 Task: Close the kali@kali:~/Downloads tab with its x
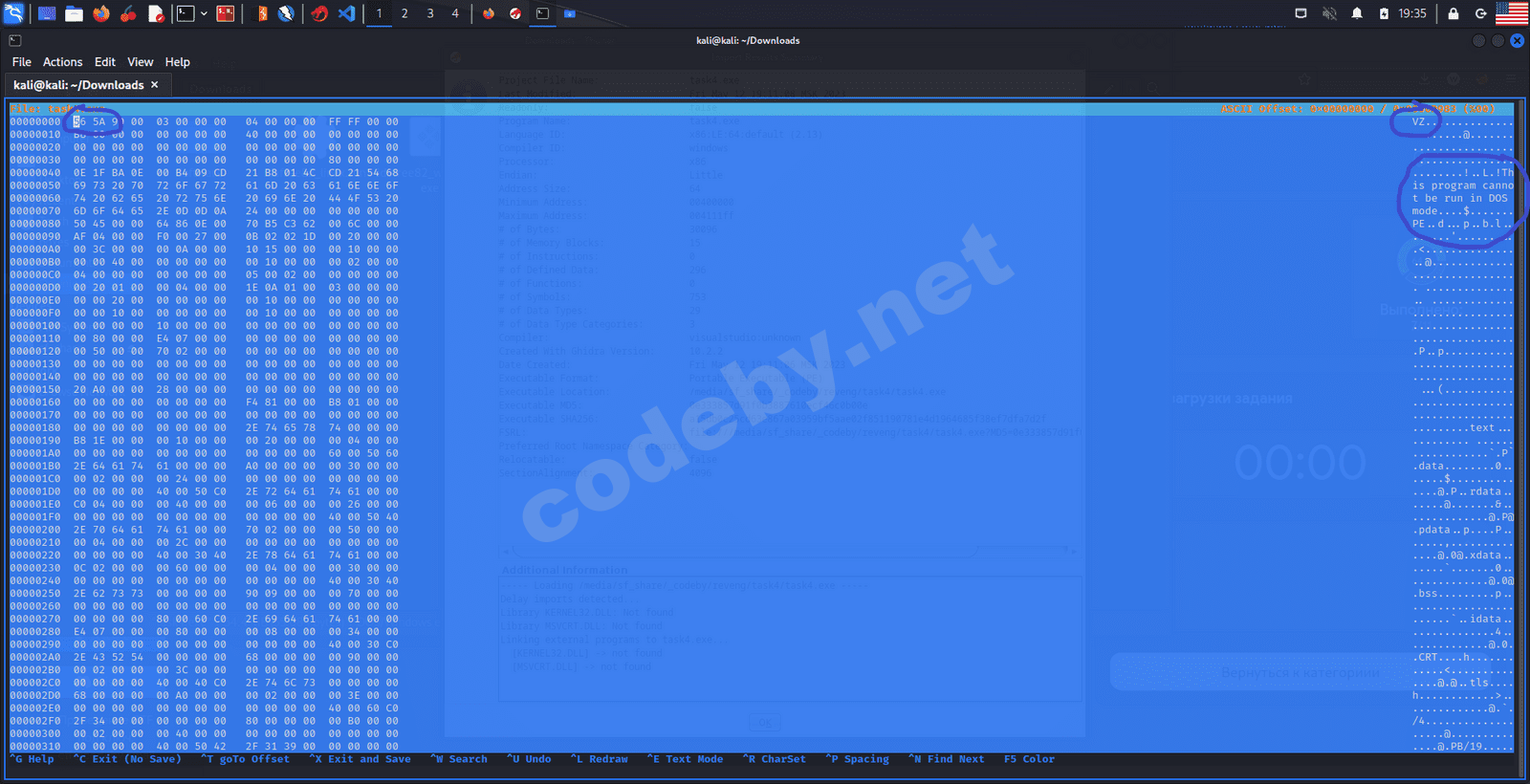tap(155, 85)
